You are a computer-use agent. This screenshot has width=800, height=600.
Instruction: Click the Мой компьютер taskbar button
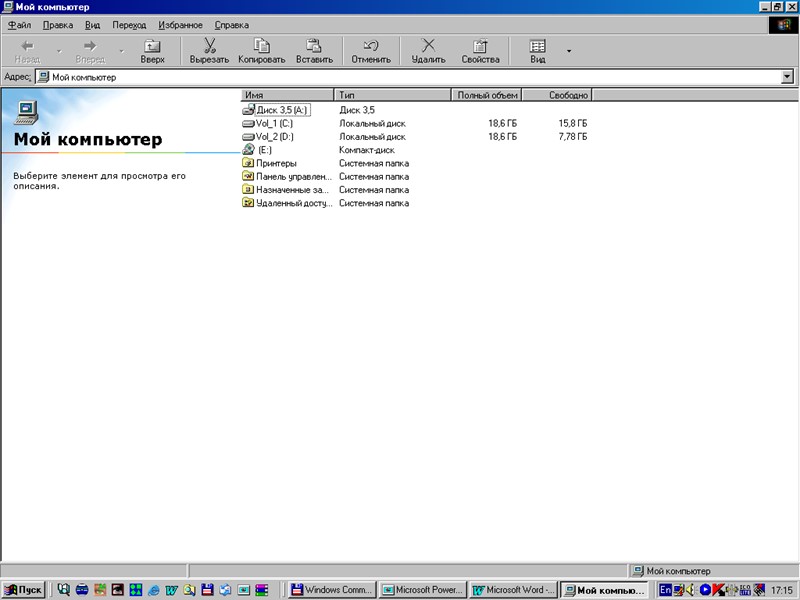604,590
